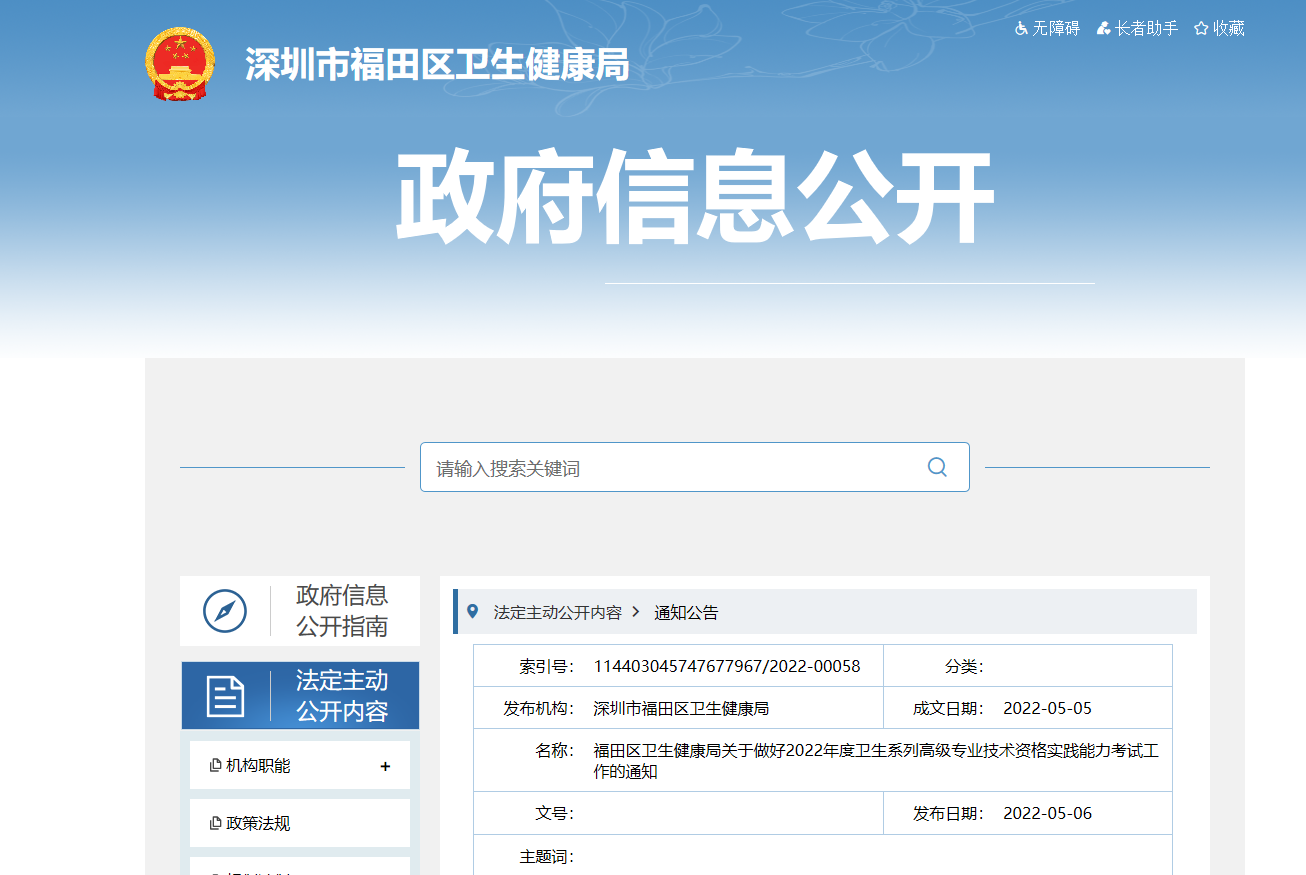This screenshot has width=1306, height=875.
Task: Open 政府信息公开指南 menu entry
Action: 300,611
